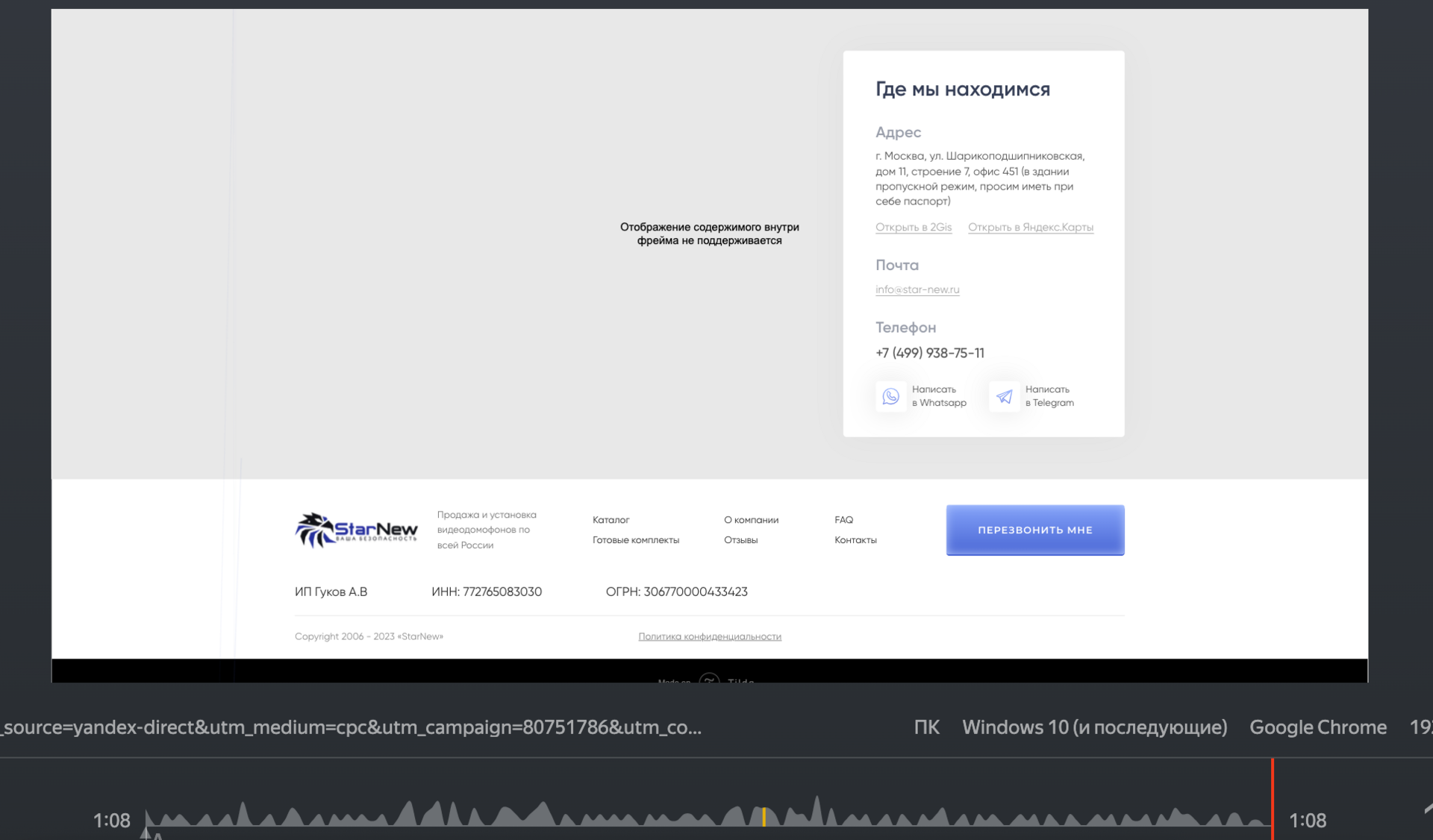Click 'Windows 10 (и последующие)' label
This screenshot has height=840, width=1433.
point(1094,727)
